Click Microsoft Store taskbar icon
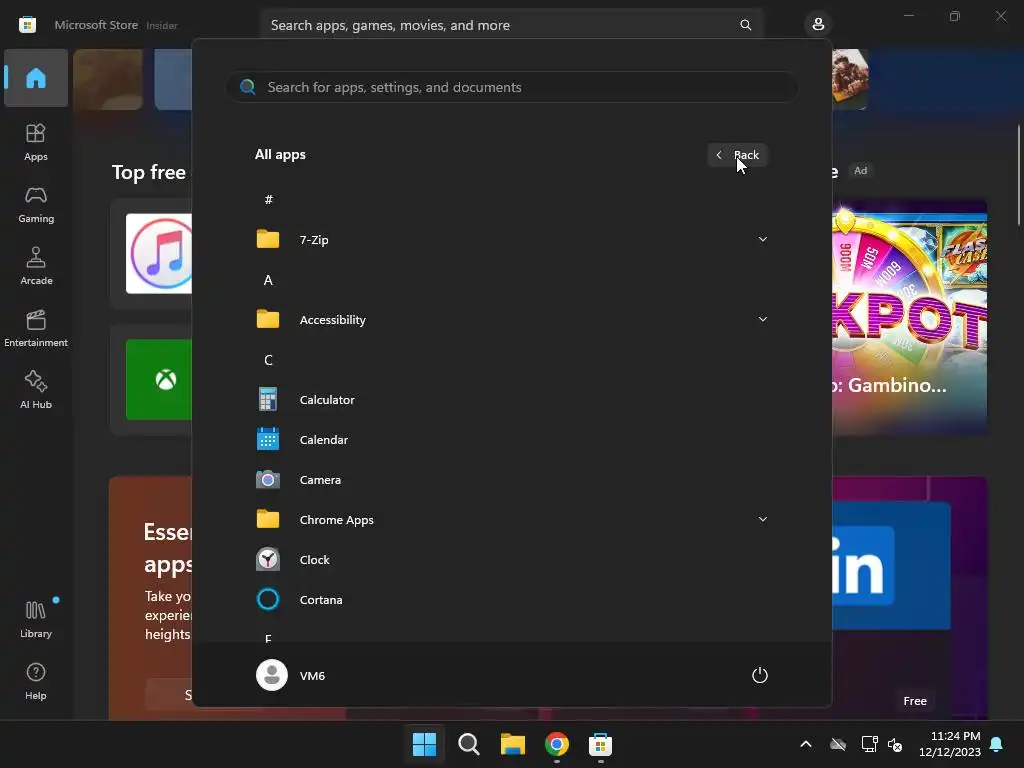Viewport: 1024px width, 768px height. (x=601, y=744)
